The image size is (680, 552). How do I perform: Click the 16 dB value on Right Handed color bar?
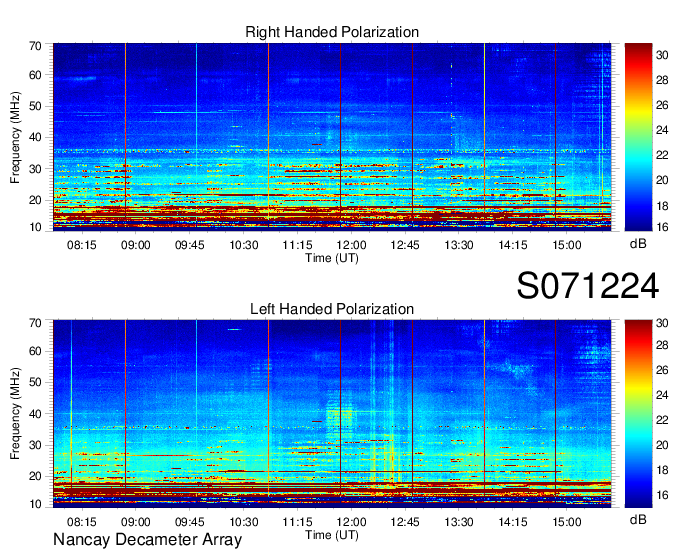662,227
